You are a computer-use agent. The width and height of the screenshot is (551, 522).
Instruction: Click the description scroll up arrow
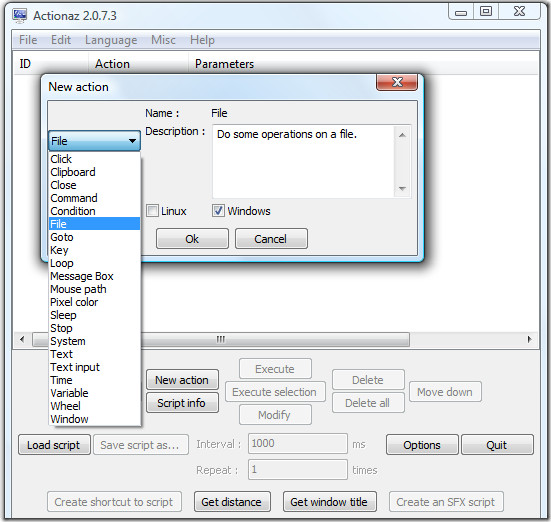coord(402,135)
